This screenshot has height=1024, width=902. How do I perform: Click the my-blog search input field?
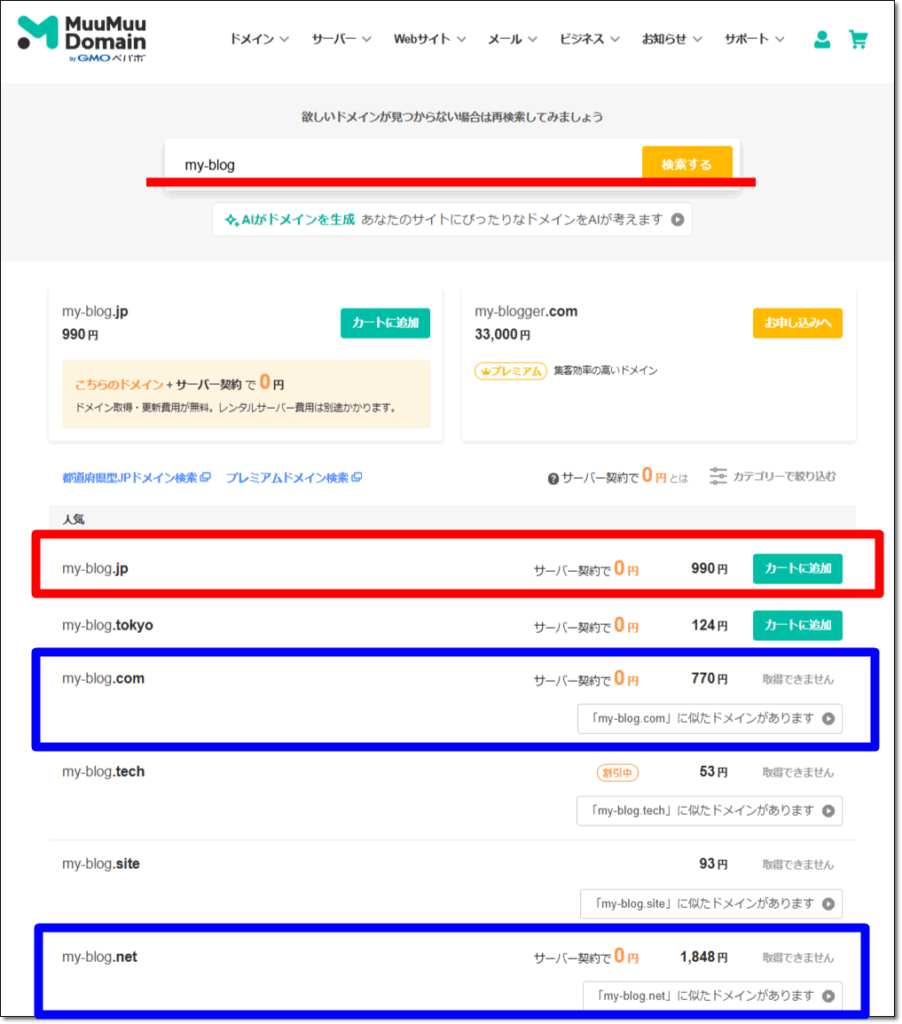click(x=400, y=161)
